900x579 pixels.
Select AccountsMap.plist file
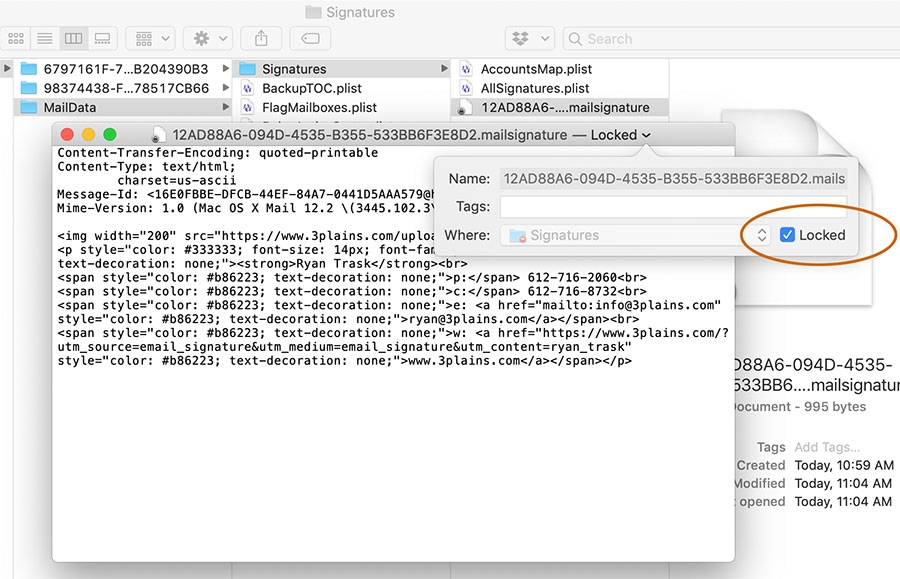560,69
